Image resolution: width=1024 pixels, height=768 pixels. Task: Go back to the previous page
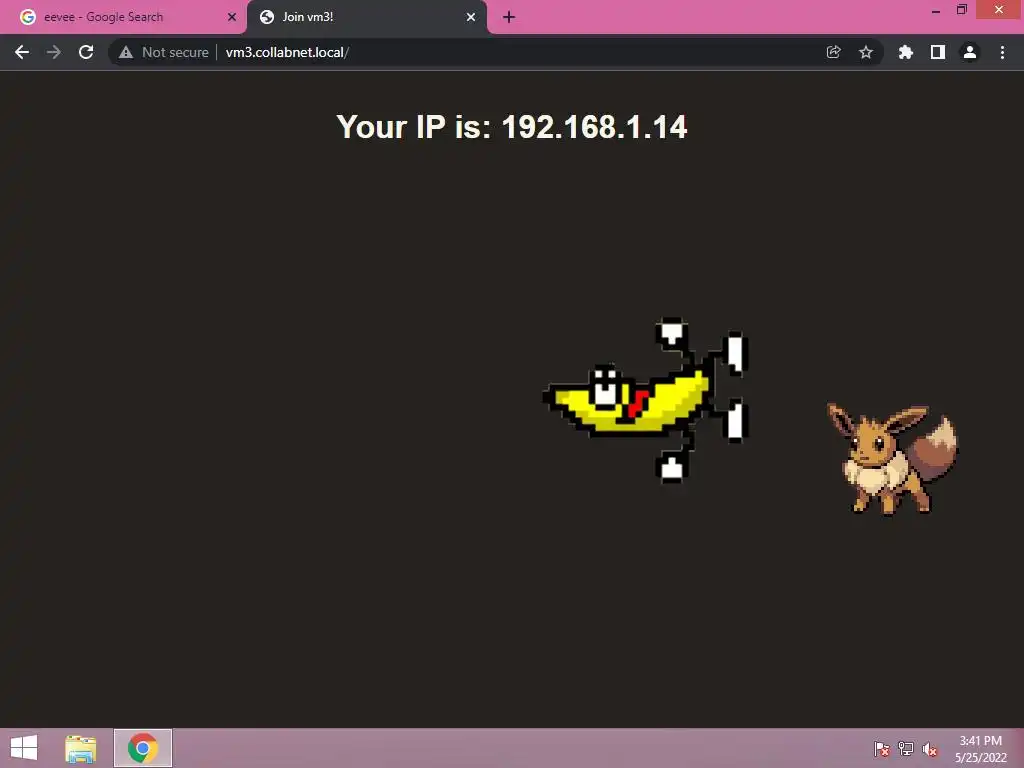(x=22, y=52)
